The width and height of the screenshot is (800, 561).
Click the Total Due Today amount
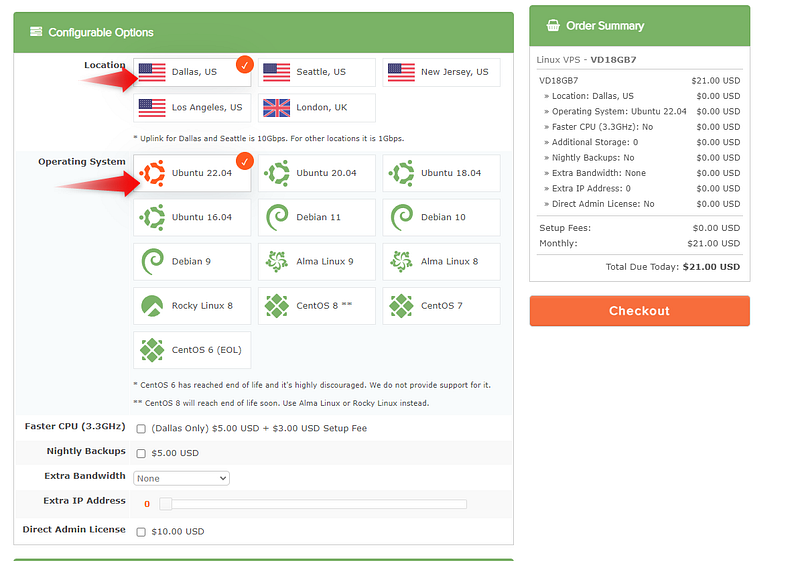711,267
